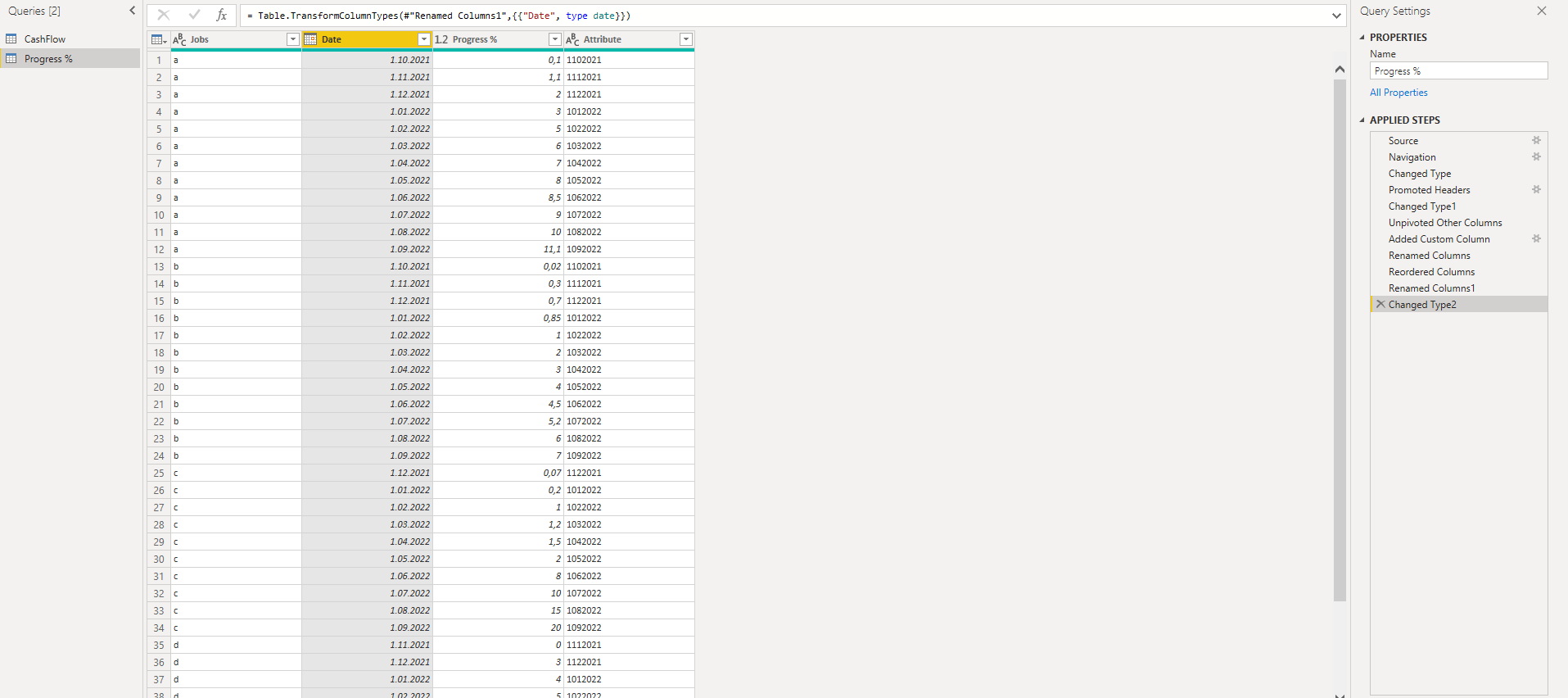Image resolution: width=1568 pixels, height=698 pixels.
Task: Edit the query Name field
Action: click(1459, 71)
